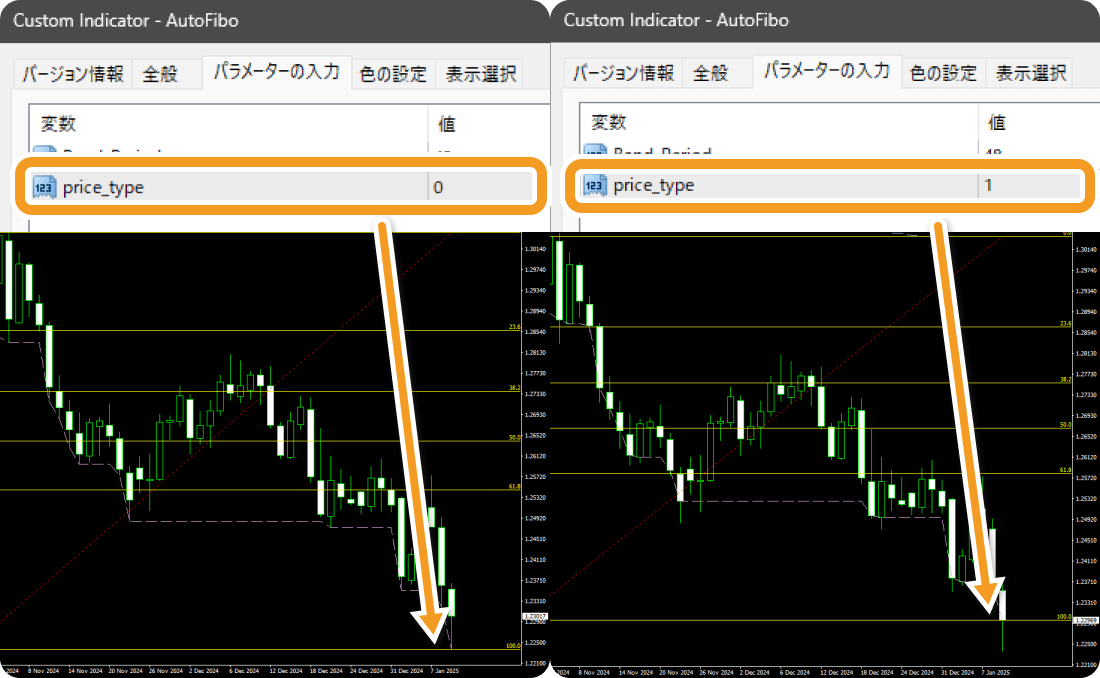Click 100.0 Fibonacci level label on left chart
Image resolution: width=1100 pixels, height=678 pixels.
[513, 646]
